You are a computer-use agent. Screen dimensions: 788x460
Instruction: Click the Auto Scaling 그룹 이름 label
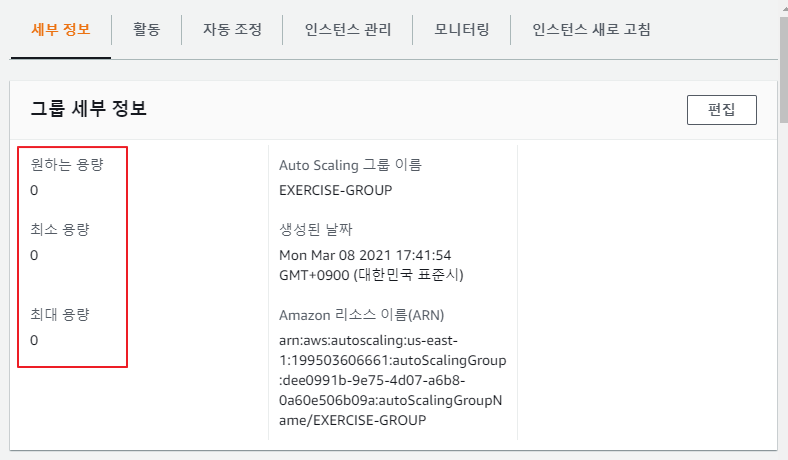(x=350, y=165)
